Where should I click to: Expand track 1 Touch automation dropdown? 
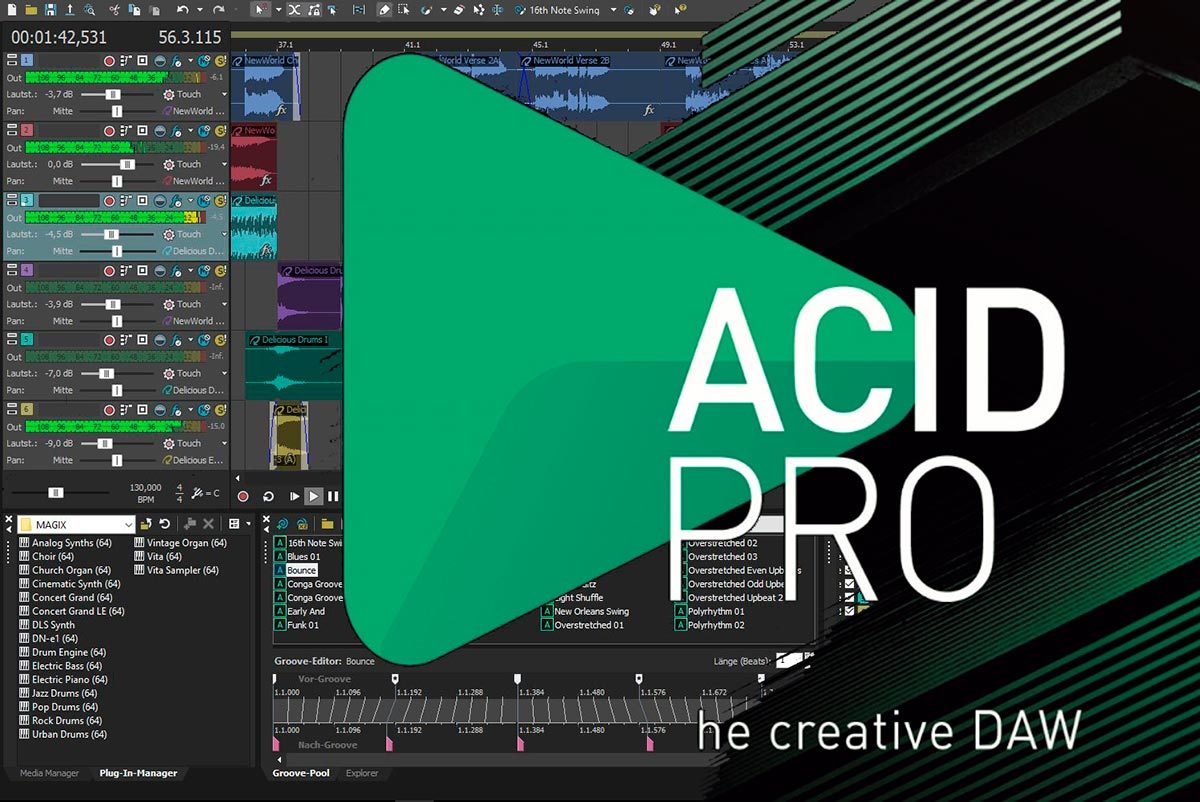pos(224,95)
